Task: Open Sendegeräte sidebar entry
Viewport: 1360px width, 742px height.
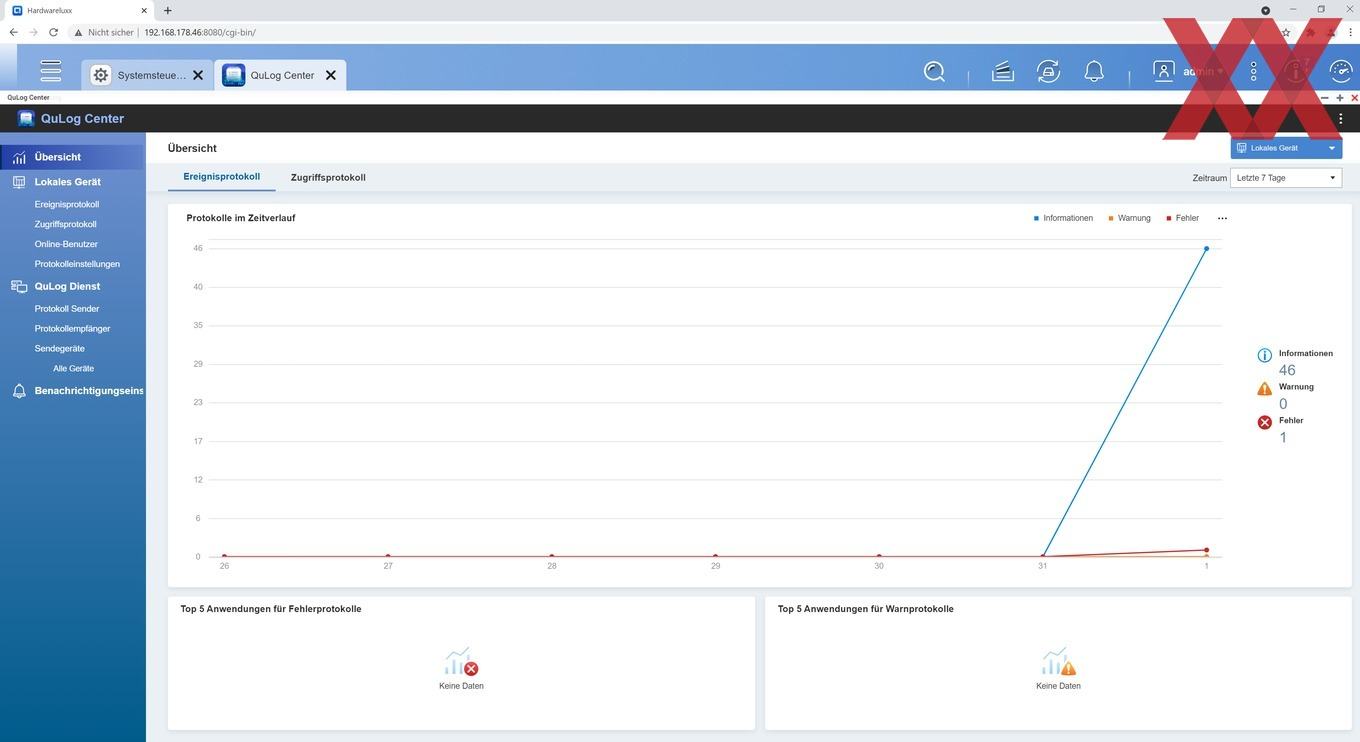Action: point(60,349)
